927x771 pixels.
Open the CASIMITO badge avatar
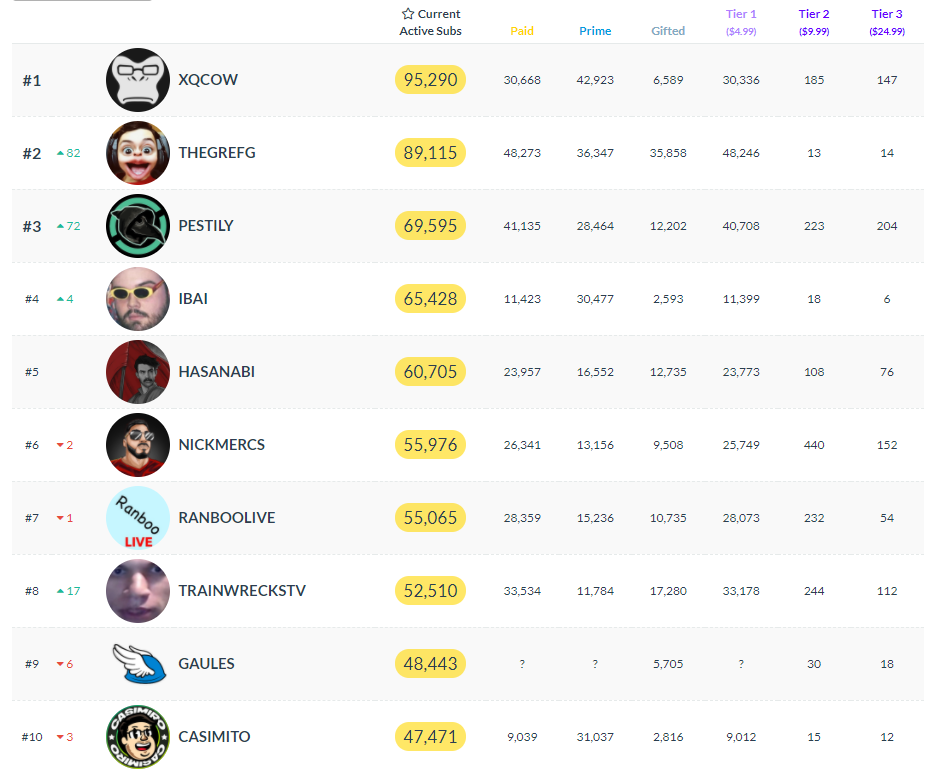pyautogui.click(x=138, y=737)
